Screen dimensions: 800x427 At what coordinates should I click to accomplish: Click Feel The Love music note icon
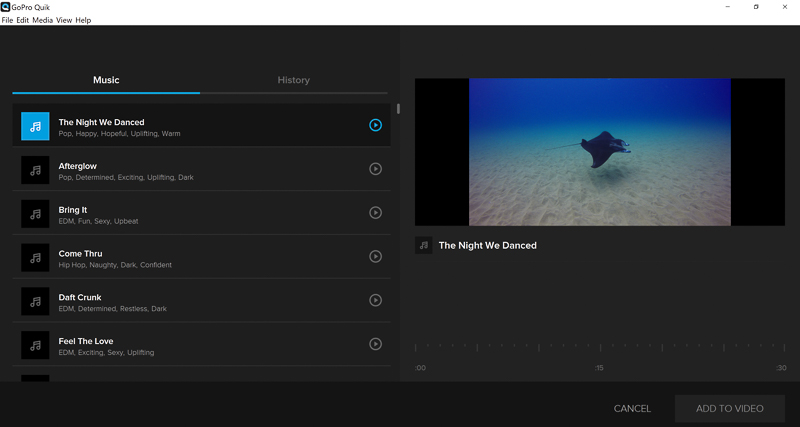click(35, 345)
